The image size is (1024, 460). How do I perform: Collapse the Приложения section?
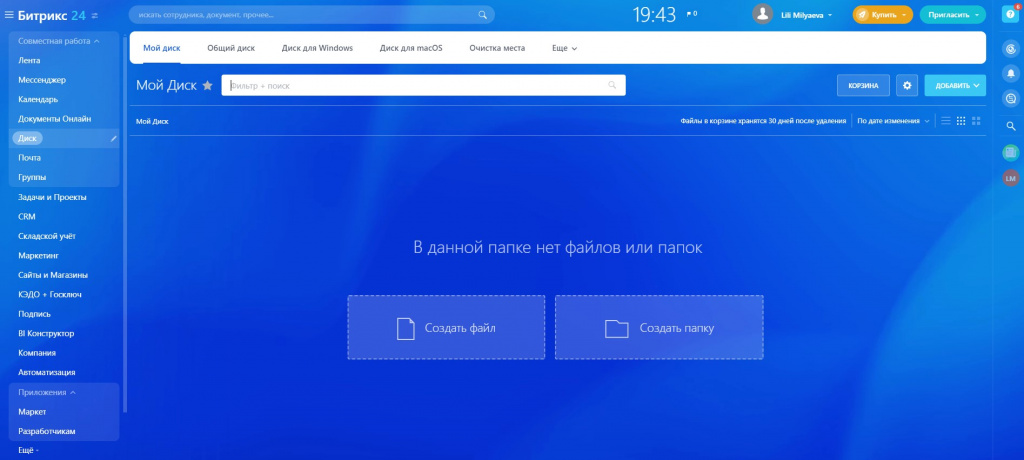pyautogui.click(x=47, y=392)
